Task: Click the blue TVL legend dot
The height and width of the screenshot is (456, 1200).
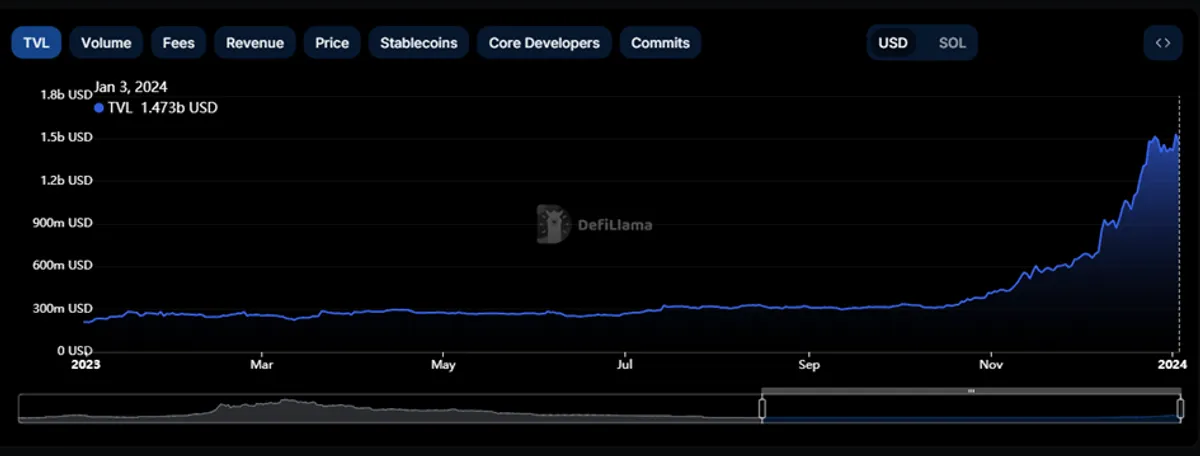Action: pyautogui.click(x=99, y=107)
